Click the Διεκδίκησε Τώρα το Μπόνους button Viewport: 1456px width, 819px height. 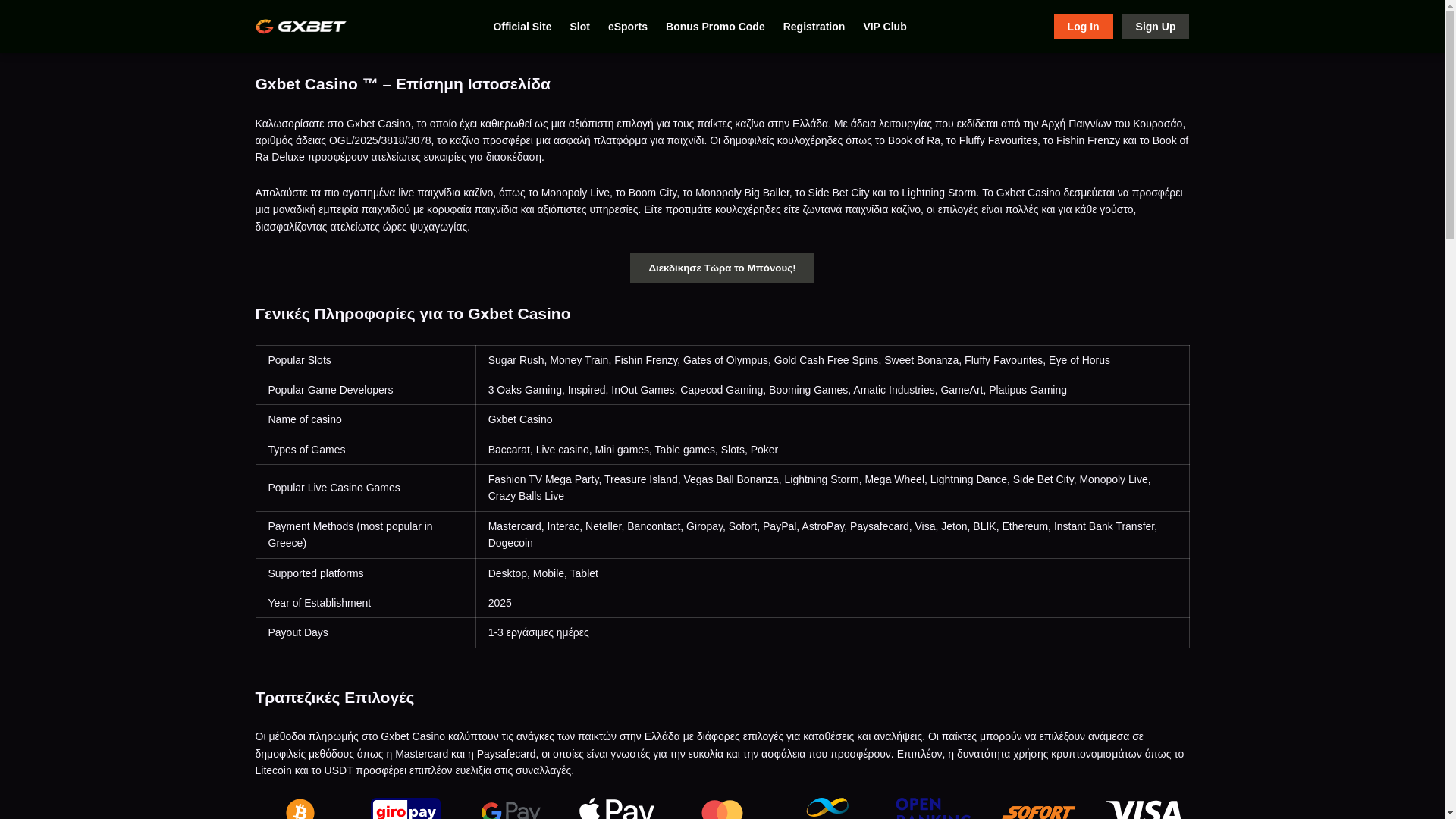[722, 268]
